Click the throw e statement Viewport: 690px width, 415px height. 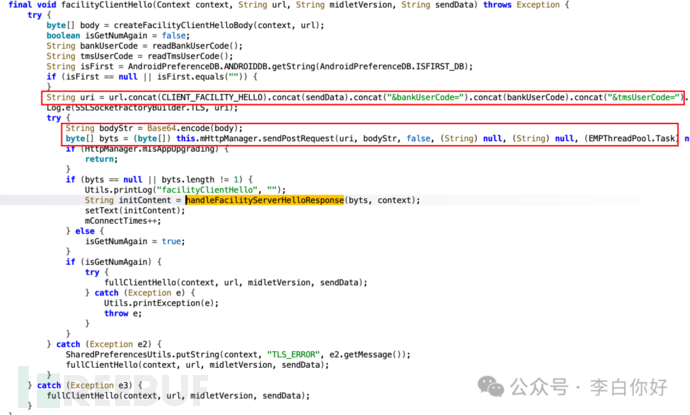(x=123, y=313)
